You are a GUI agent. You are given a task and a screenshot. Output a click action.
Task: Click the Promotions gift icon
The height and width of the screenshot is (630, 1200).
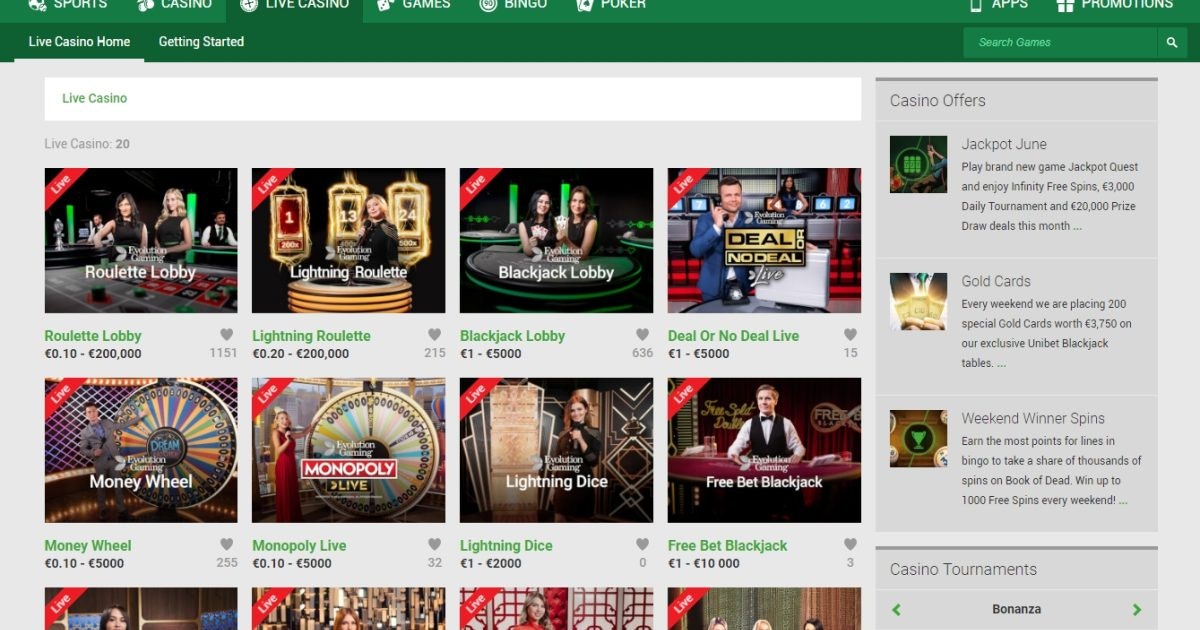pyautogui.click(x=1065, y=5)
